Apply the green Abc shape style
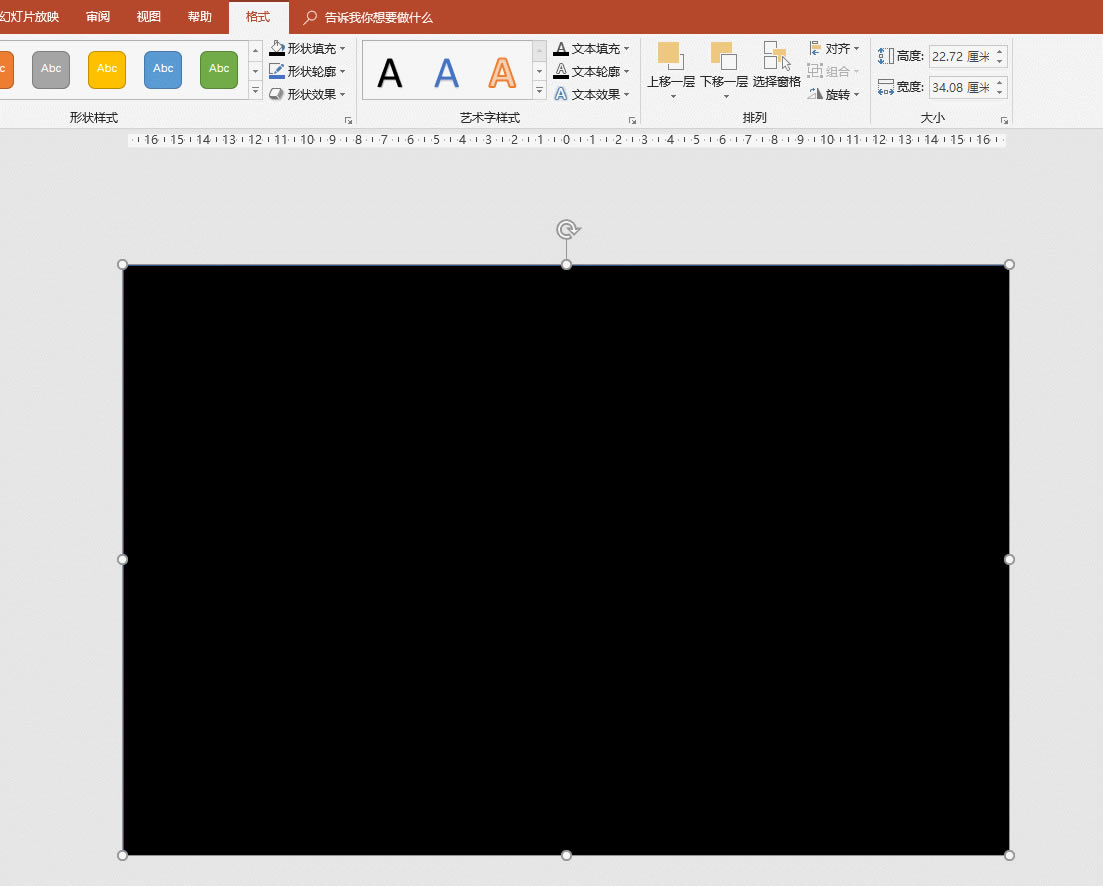The width and height of the screenshot is (1103, 886). [x=219, y=69]
